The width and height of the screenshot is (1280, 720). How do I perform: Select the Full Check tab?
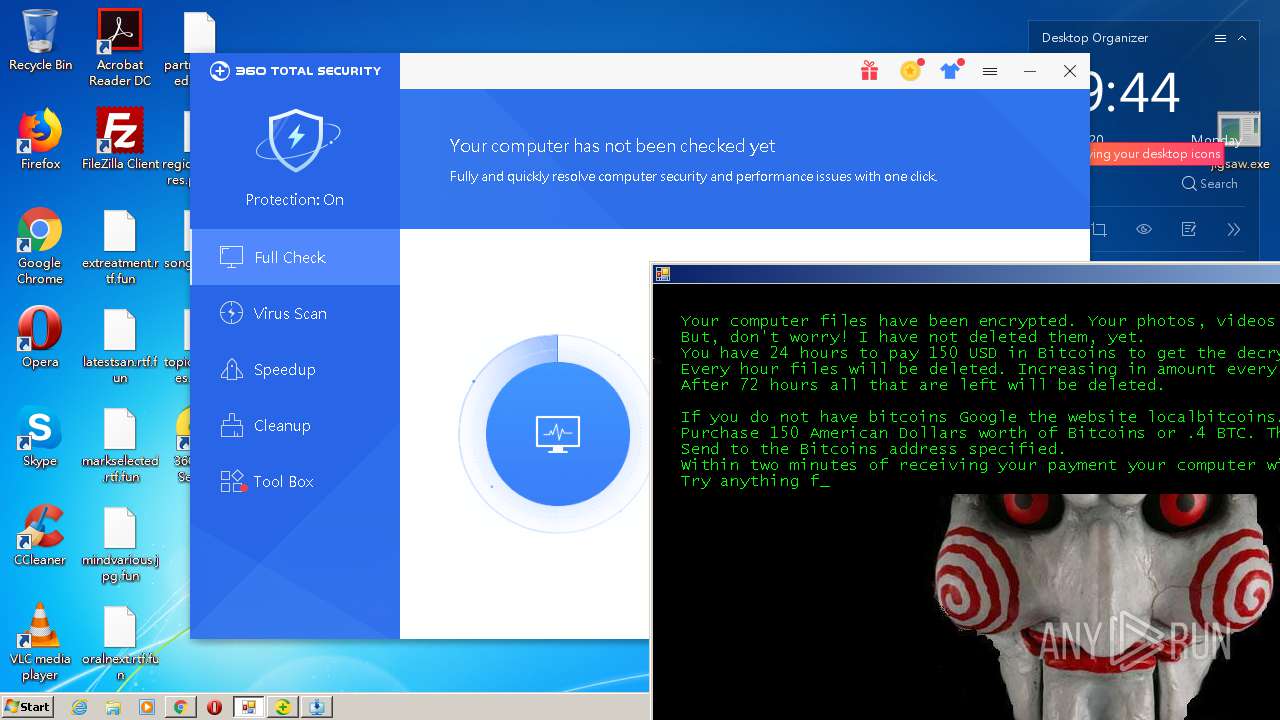(295, 257)
